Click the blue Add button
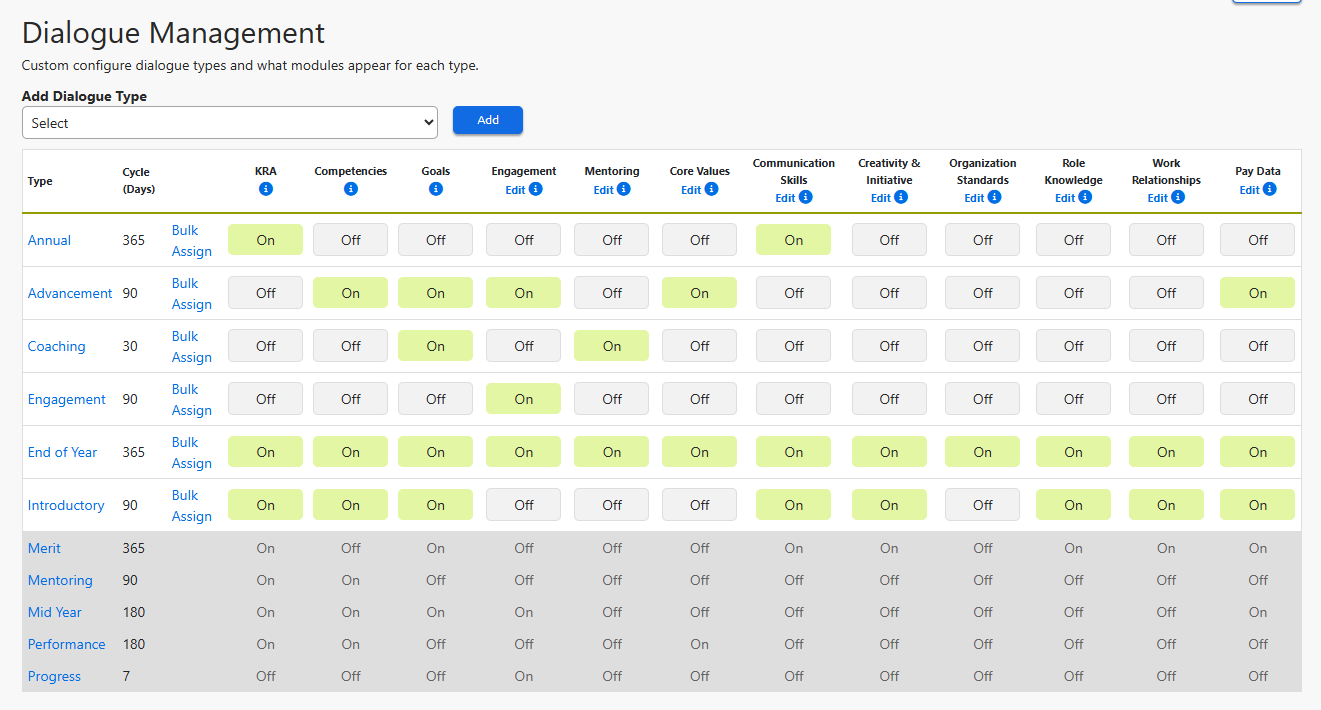The height and width of the screenshot is (710, 1321). click(488, 120)
